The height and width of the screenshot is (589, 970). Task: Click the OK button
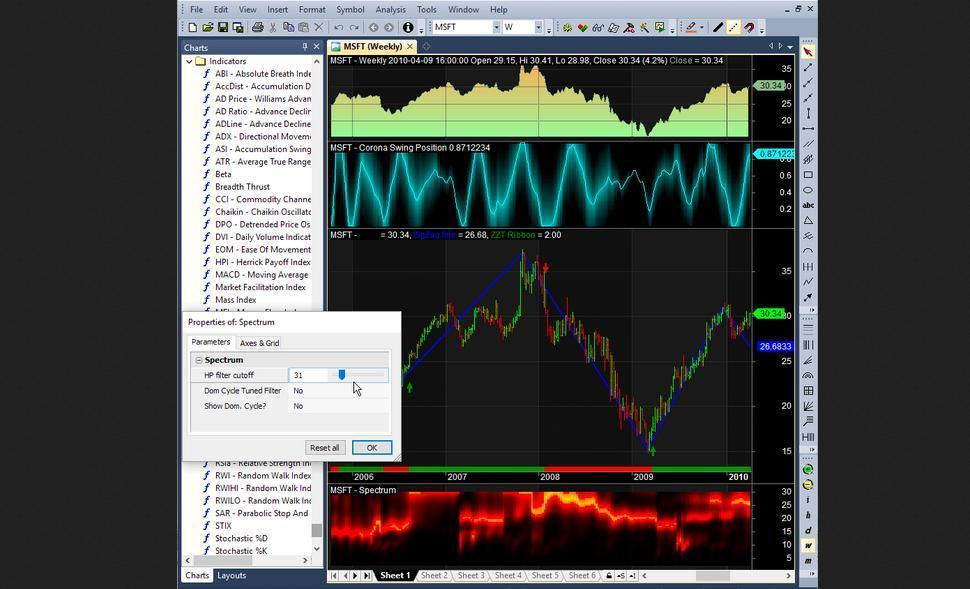tap(372, 448)
